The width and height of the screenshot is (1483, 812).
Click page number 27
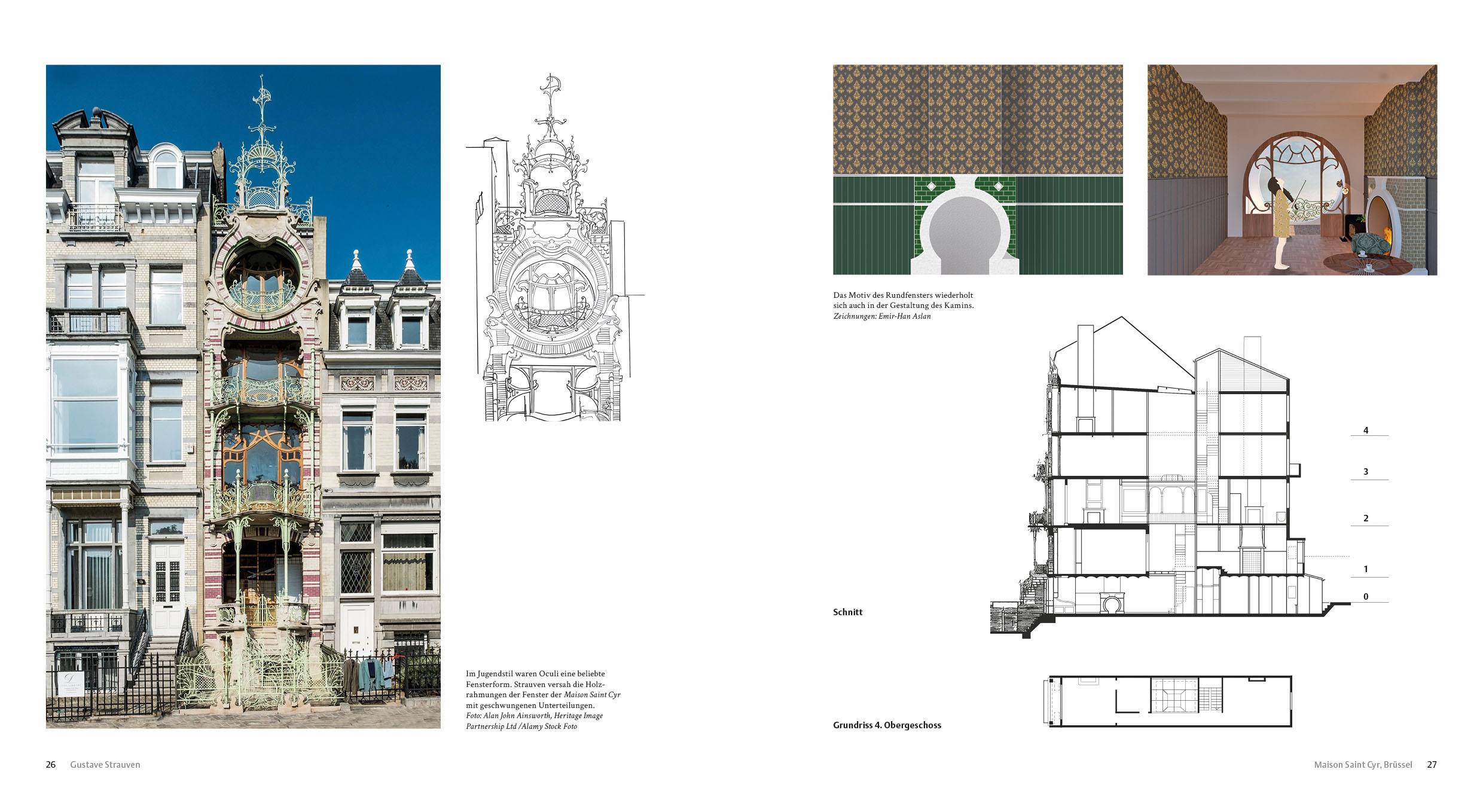[x=1432, y=764]
